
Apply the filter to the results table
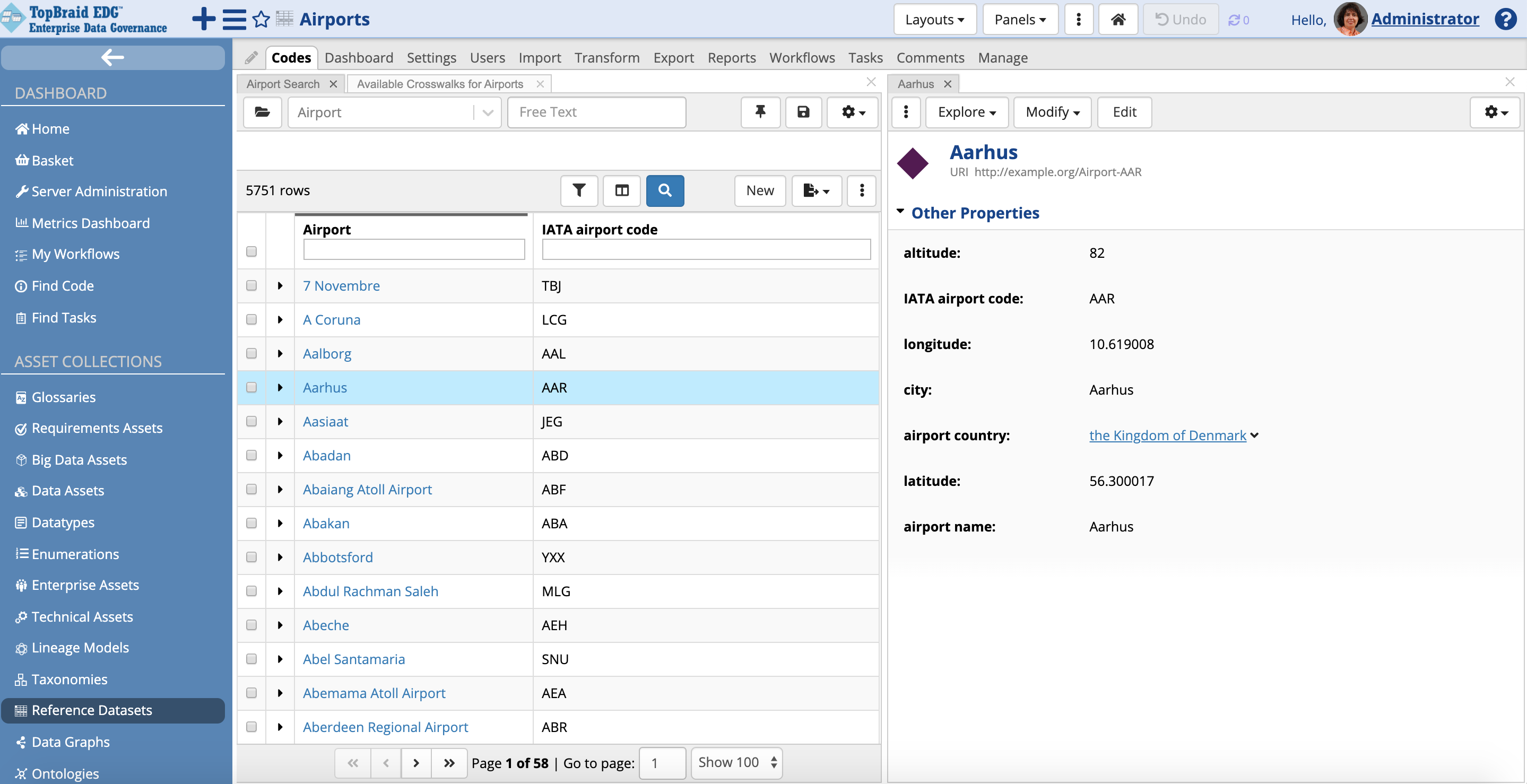pyautogui.click(x=578, y=191)
